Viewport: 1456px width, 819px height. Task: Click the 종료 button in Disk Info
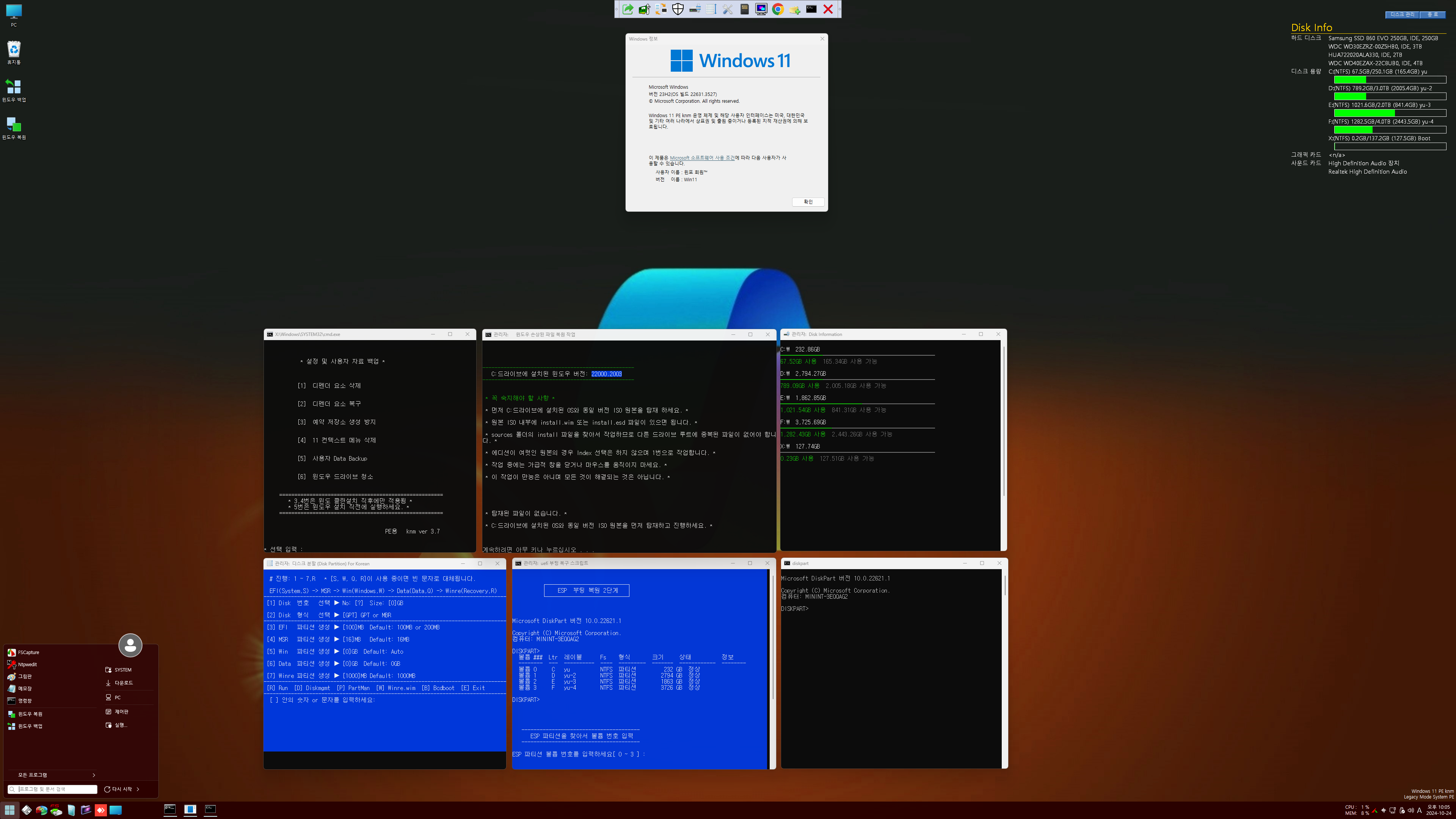[1432, 15]
